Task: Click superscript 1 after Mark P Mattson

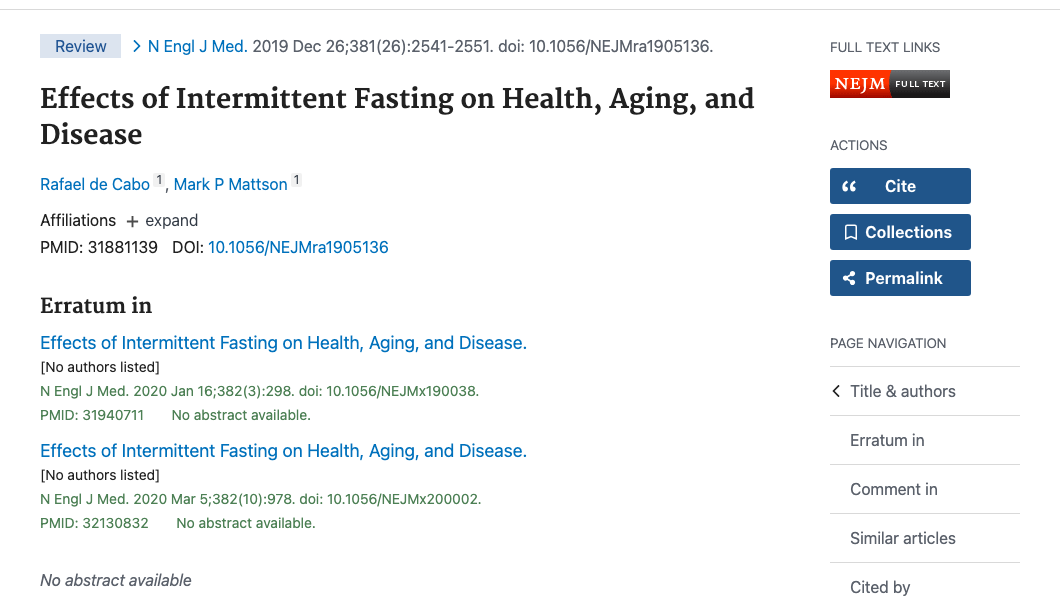Action: click(x=296, y=178)
